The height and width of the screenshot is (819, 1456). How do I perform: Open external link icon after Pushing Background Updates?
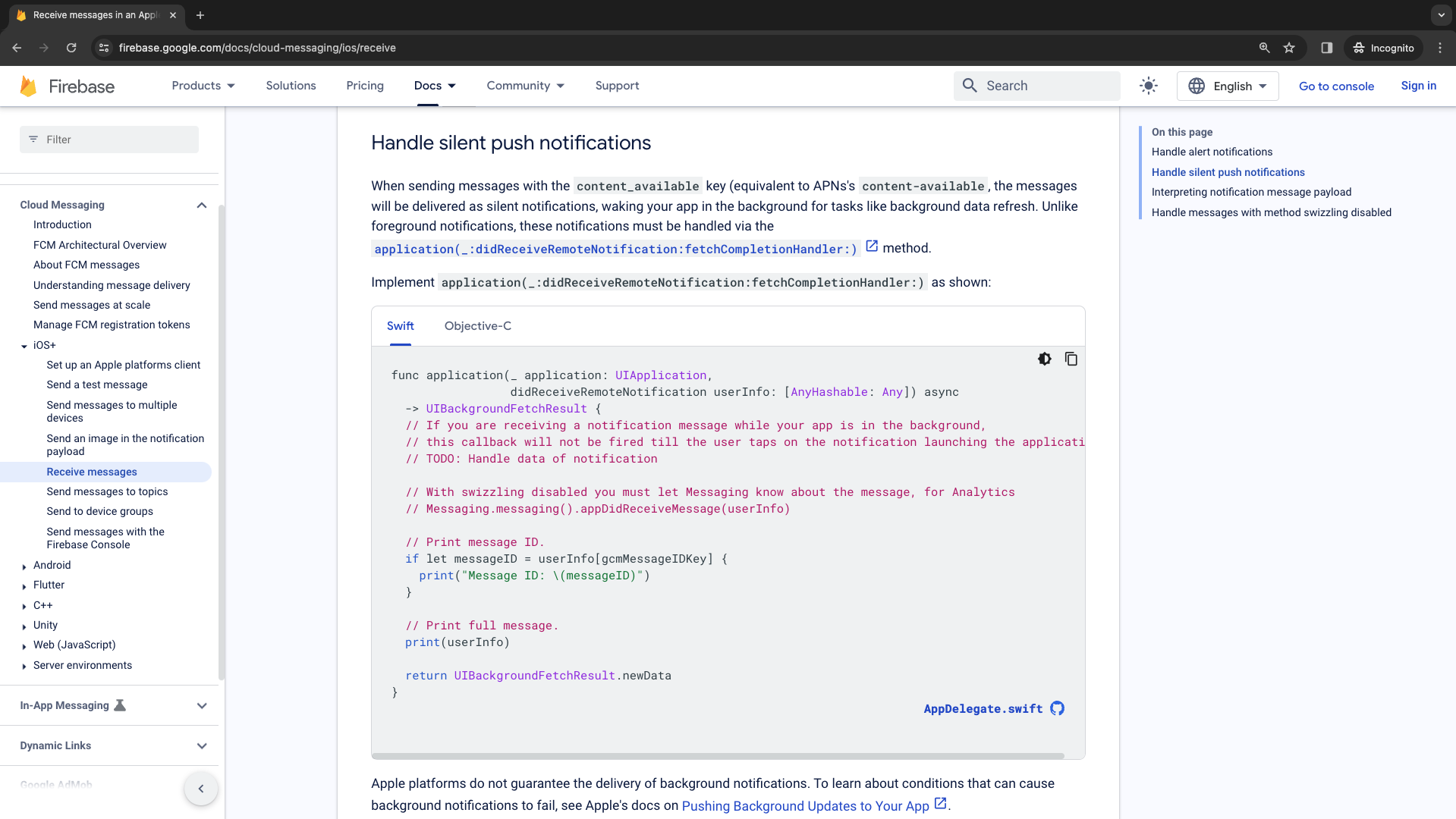click(940, 804)
